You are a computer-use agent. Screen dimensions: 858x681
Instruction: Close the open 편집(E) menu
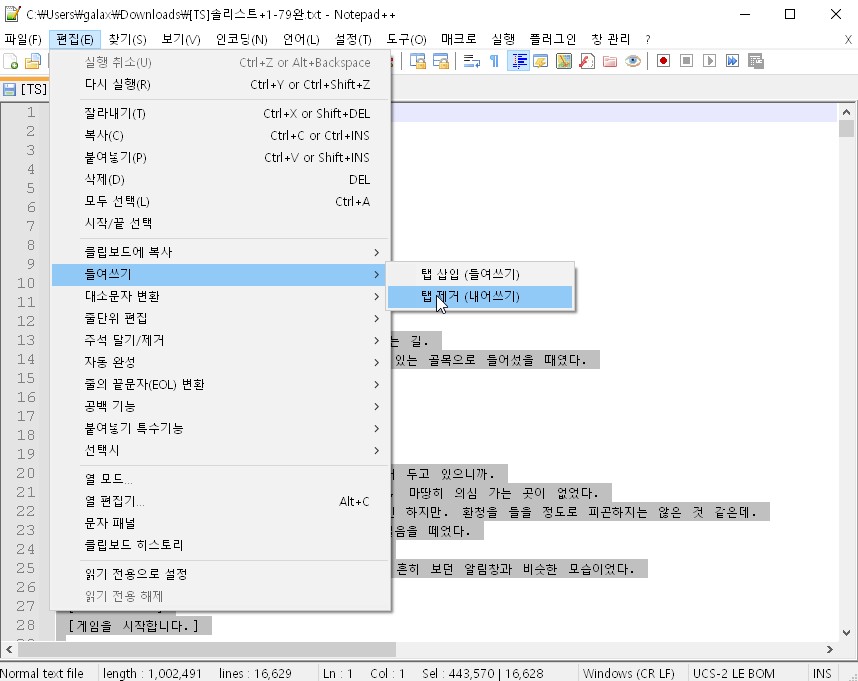click(75, 39)
